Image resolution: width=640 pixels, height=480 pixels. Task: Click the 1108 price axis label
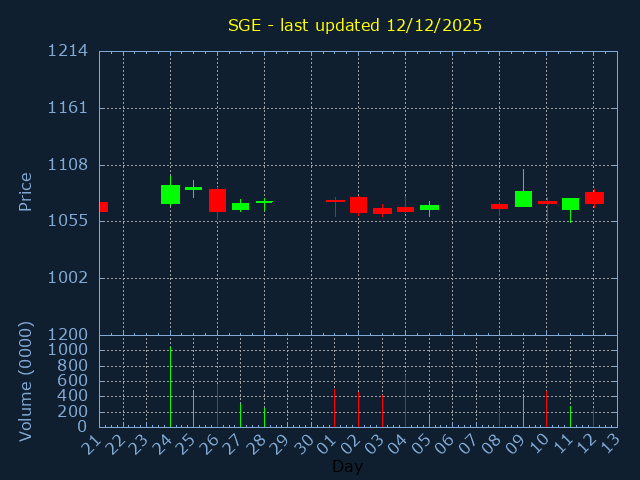(67, 165)
